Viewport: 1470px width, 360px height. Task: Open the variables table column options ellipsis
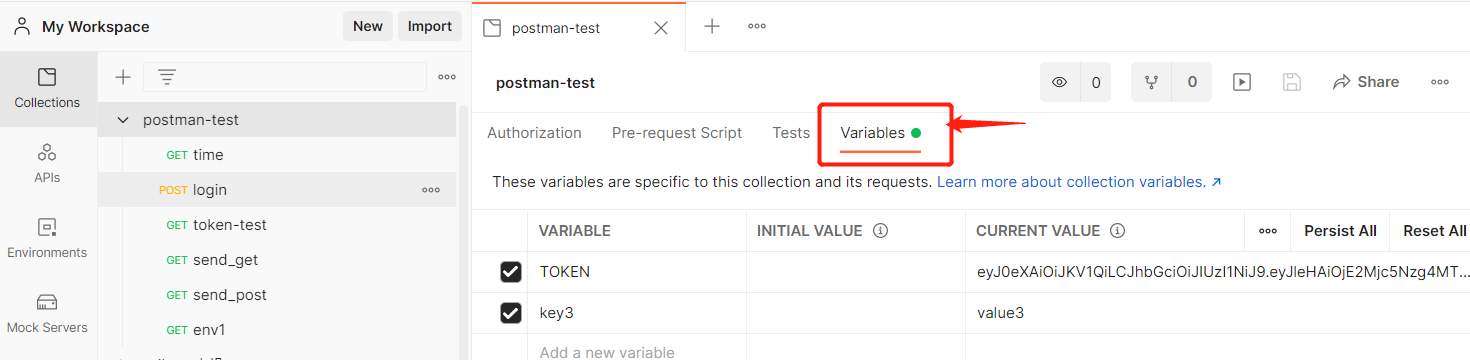coord(1268,231)
